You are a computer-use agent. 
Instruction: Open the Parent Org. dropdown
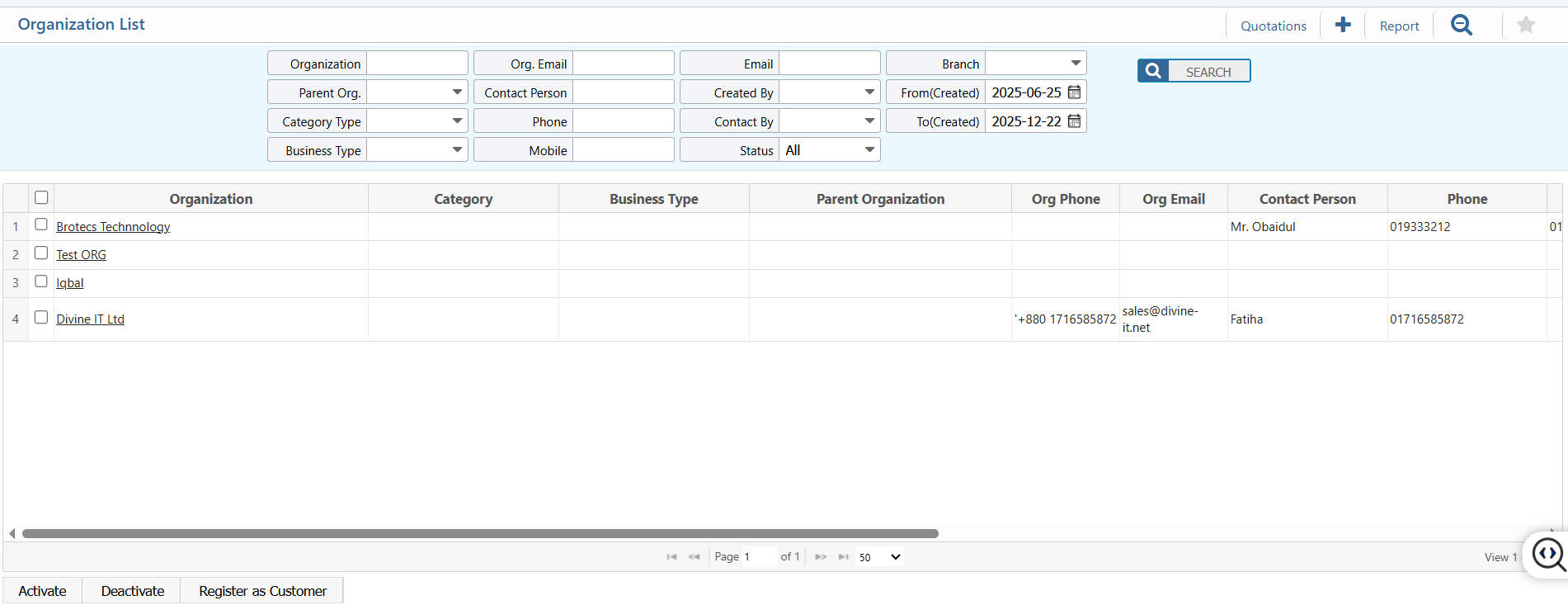pos(417,92)
